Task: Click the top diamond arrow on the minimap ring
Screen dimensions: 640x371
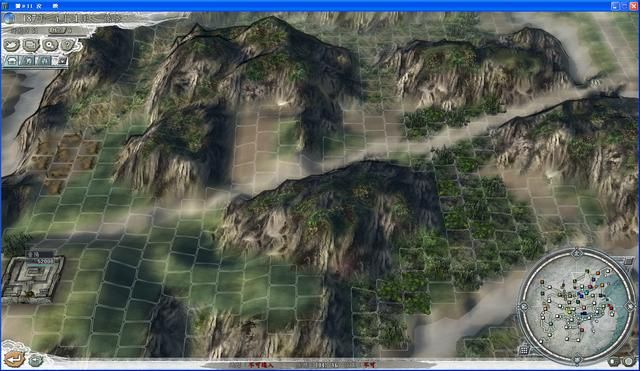Action: 576,253
